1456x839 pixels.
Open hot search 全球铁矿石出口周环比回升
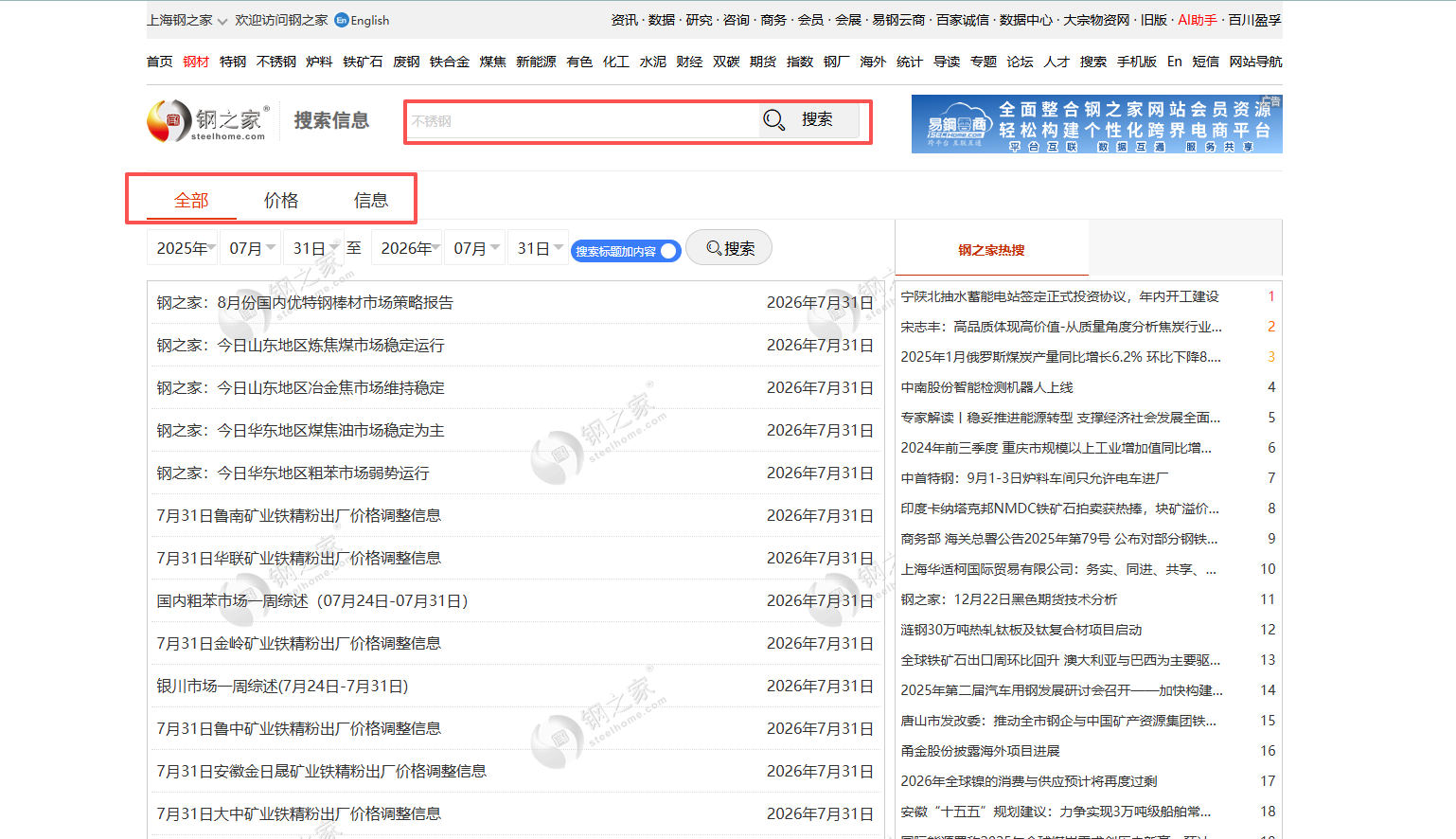pyautogui.click(x=1060, y=660)
